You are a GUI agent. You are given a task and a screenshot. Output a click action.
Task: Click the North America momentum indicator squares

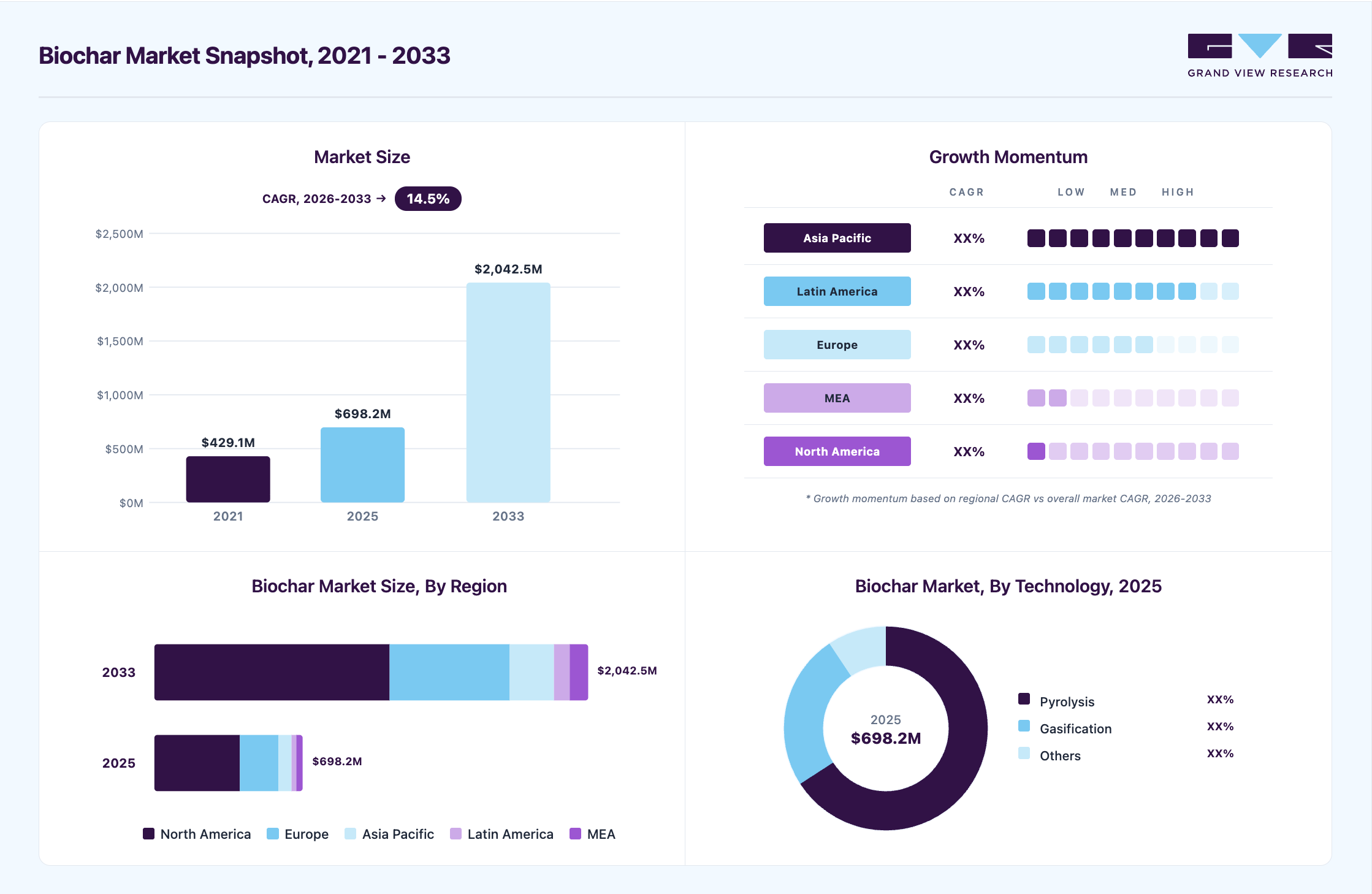1133,451
